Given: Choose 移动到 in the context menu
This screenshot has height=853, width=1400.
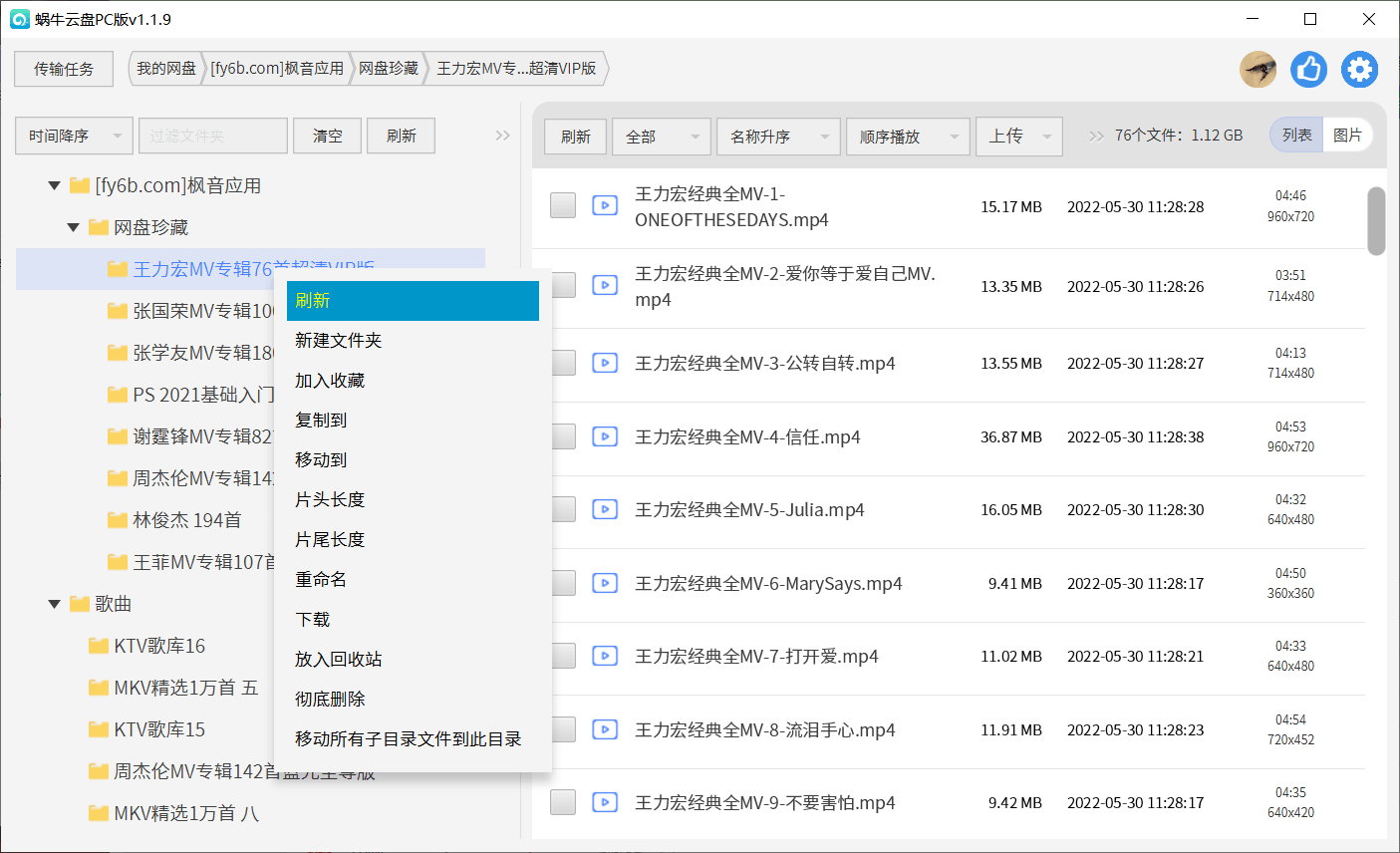Looking at the screenshot, I should (413, 460).
